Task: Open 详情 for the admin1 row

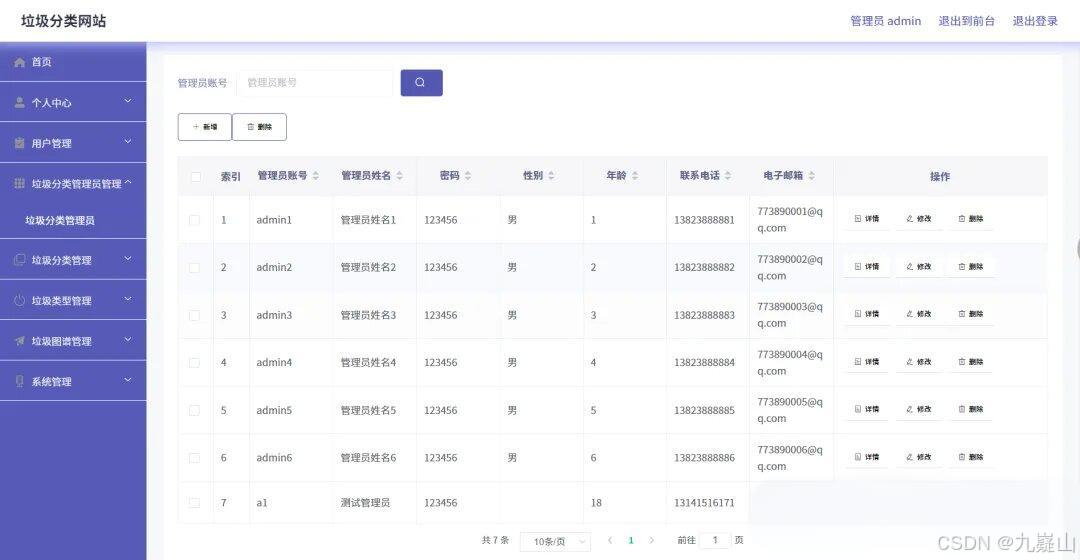Action: pyautogui.click(x=866, y=219)
